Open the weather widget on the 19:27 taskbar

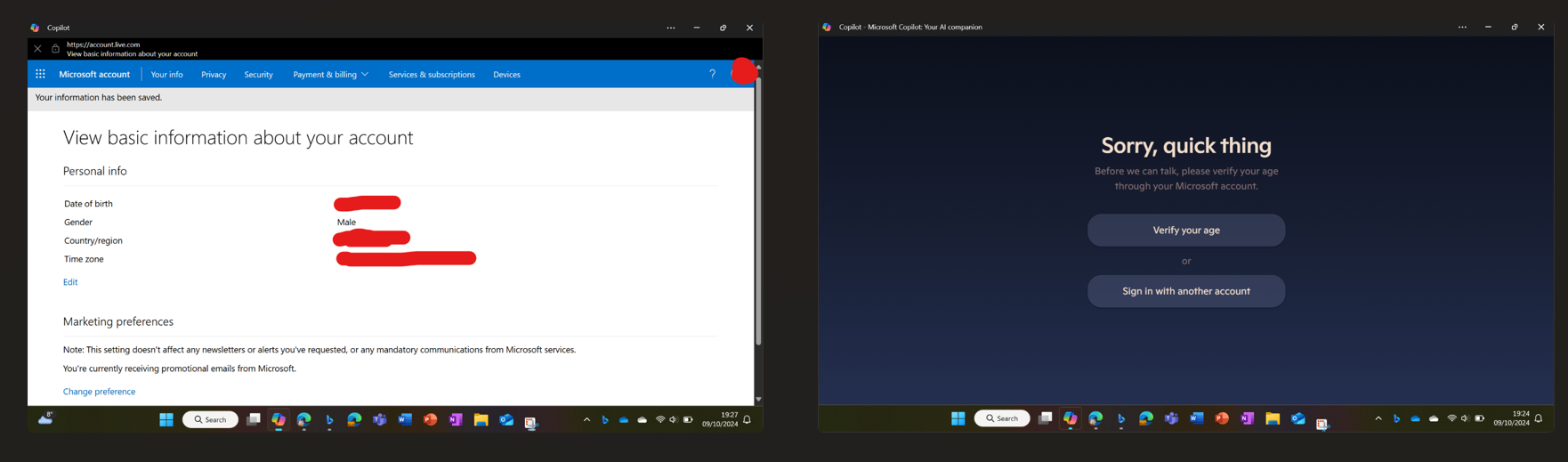[x=45, y=418]
